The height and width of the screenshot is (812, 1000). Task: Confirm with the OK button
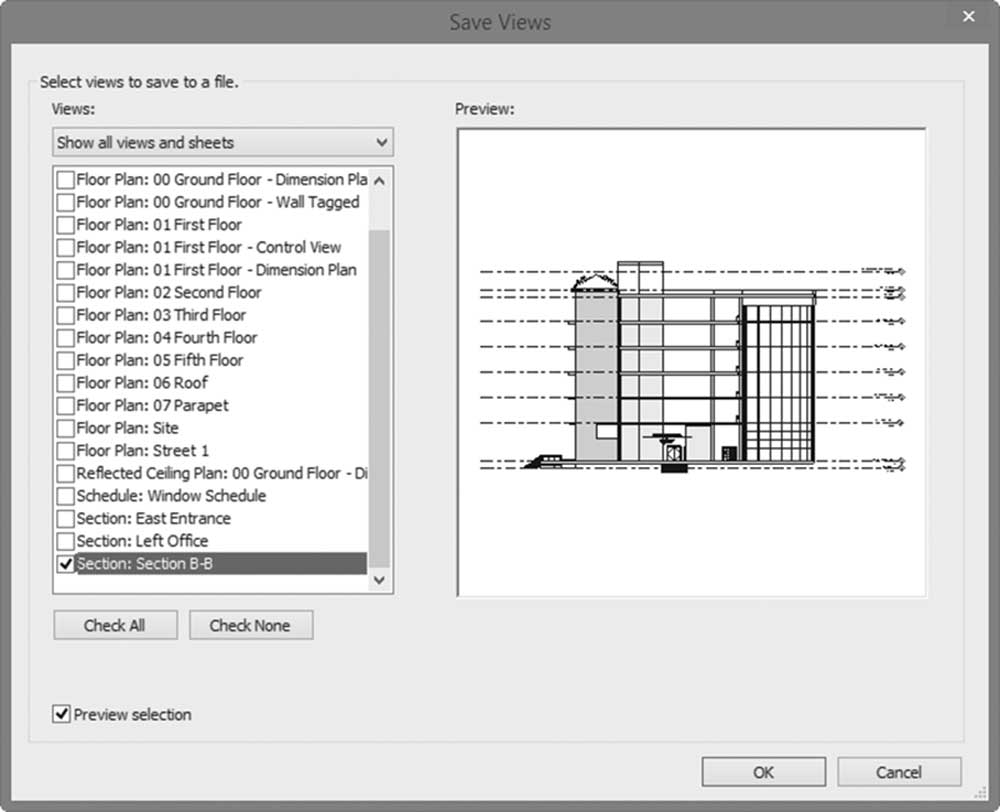(x=763, y=772)
